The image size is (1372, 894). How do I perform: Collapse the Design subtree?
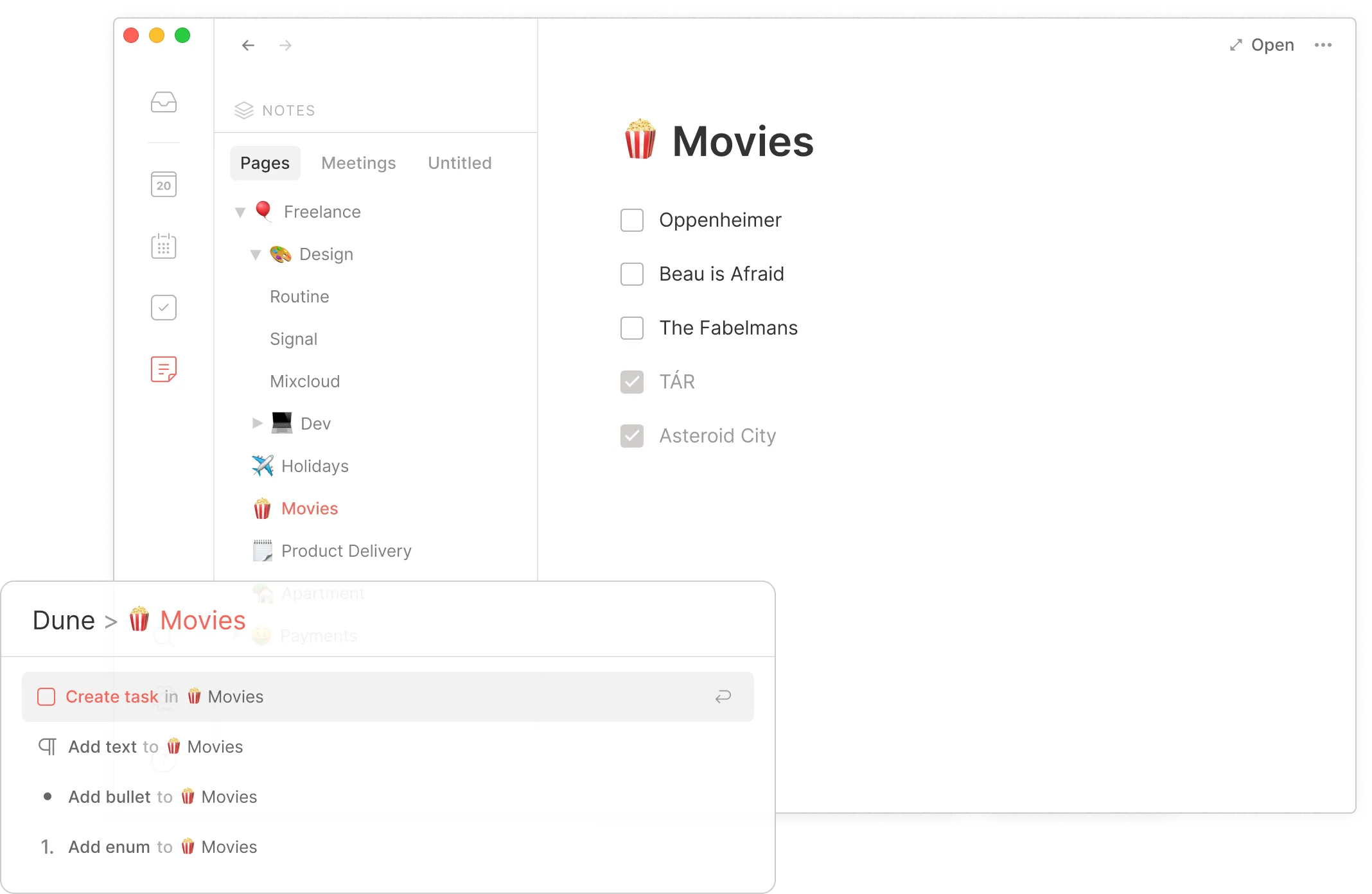click(256, 254)
